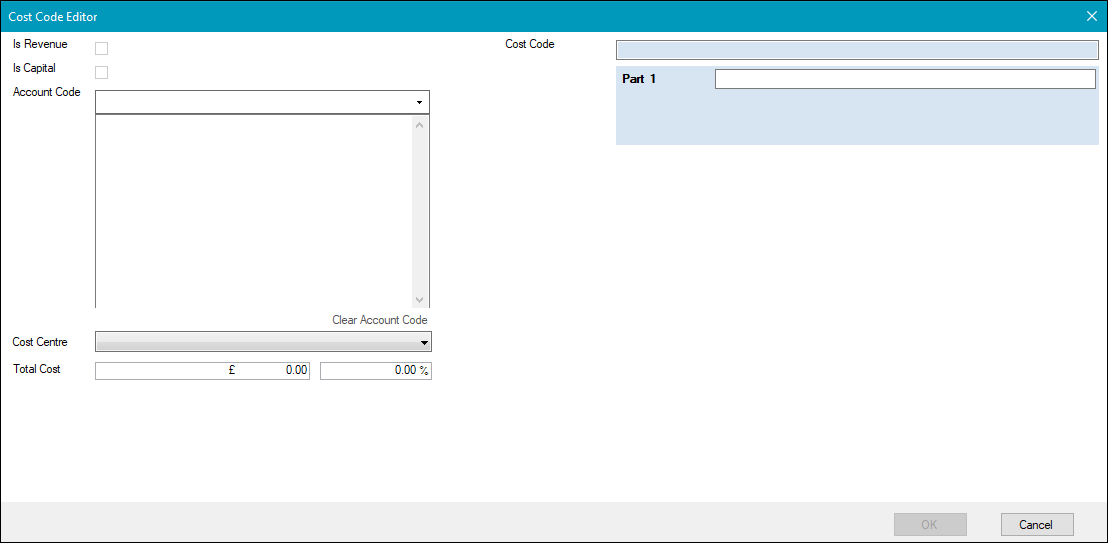Close the Cost Code Editor window

pyautogui.click(x=1091, y=16)
